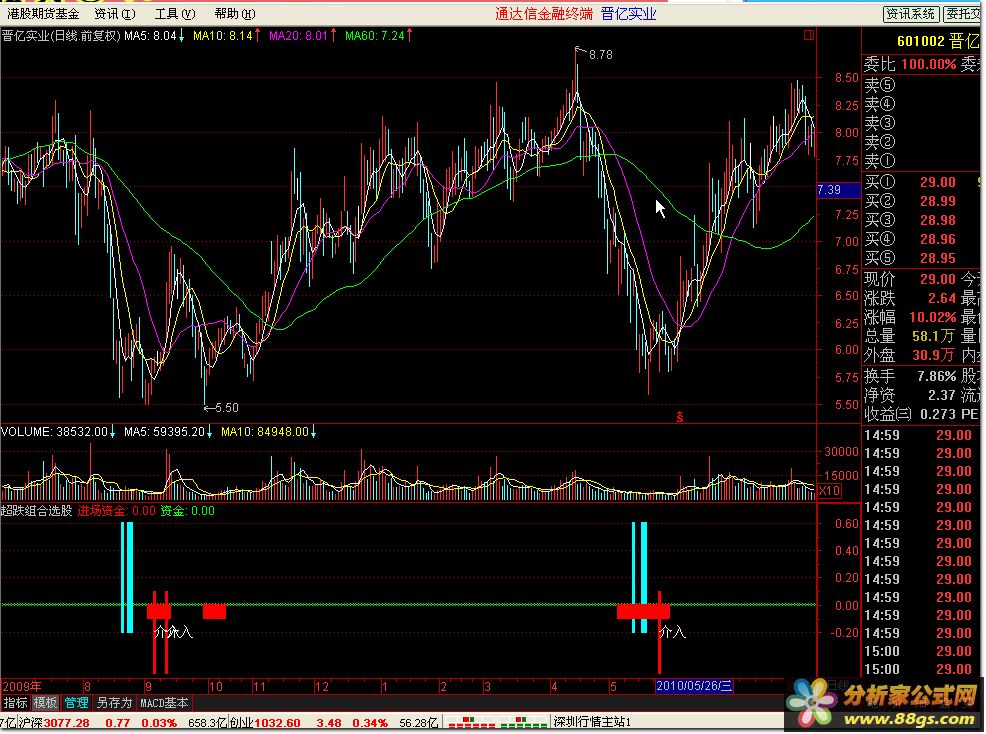
Task: Open the 资讯(I) menu
Action: (x=114, y=13)
